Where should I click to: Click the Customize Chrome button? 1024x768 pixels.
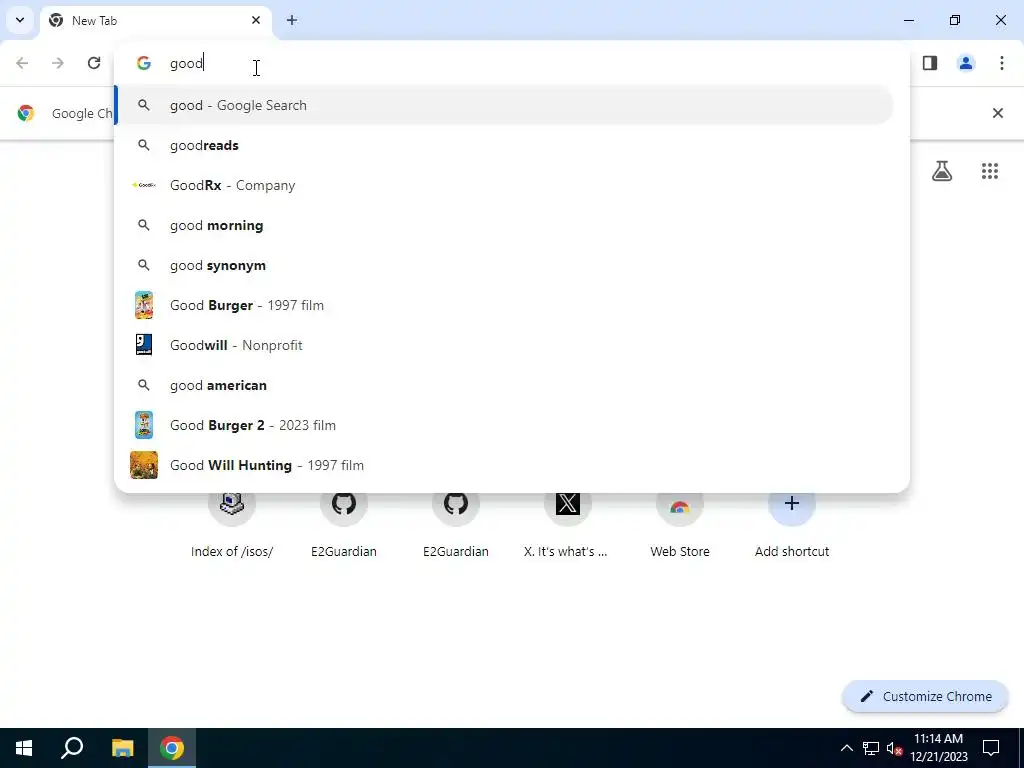pos(925,696)
